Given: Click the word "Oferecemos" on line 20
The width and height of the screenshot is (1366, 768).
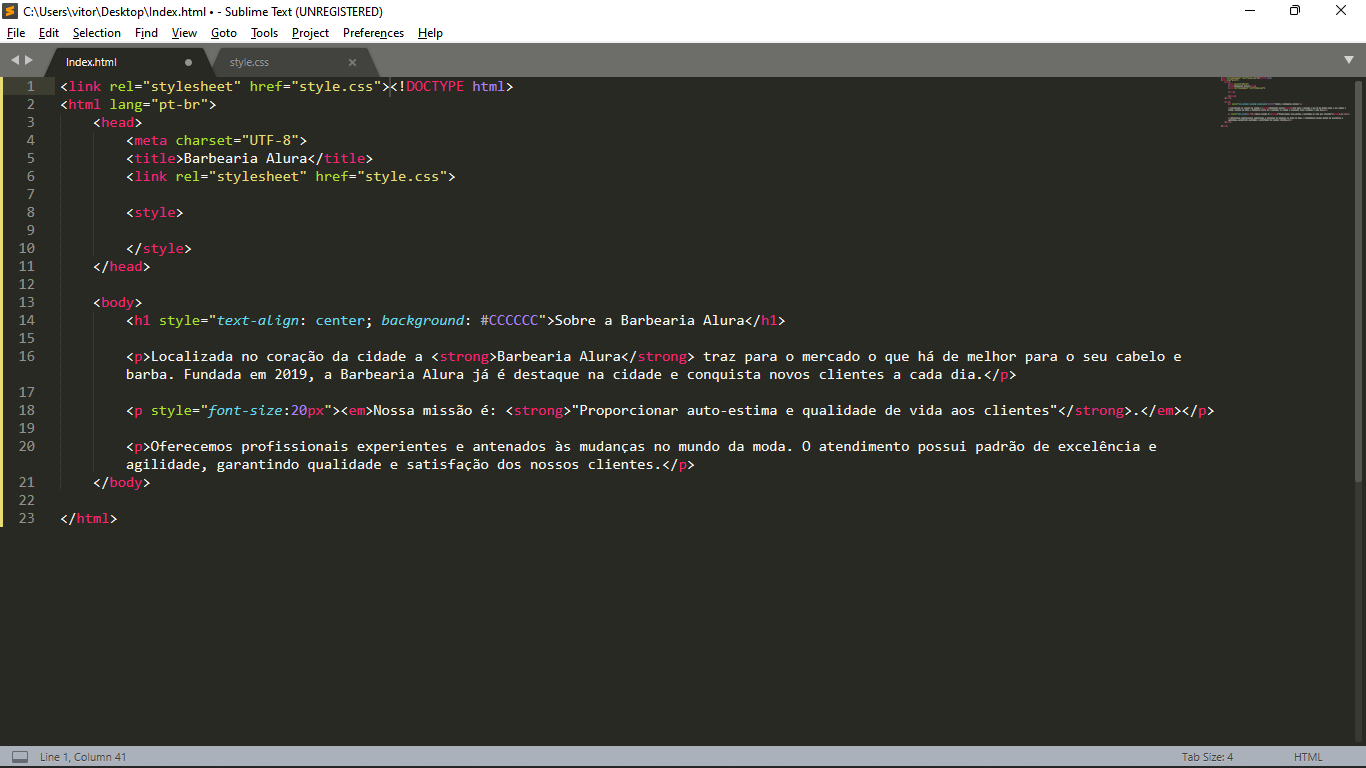Looking at the screenshot, I should (192, 446).
